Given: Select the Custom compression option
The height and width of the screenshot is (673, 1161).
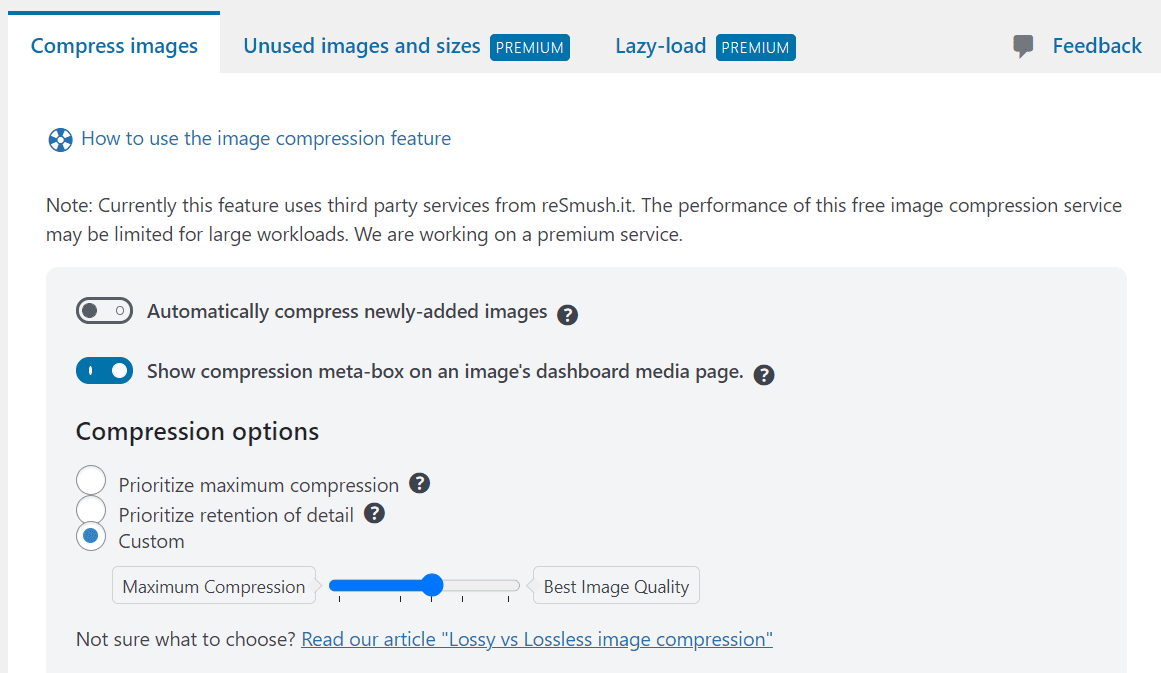Looking at the screenshot, I should [x=91, y=536].
